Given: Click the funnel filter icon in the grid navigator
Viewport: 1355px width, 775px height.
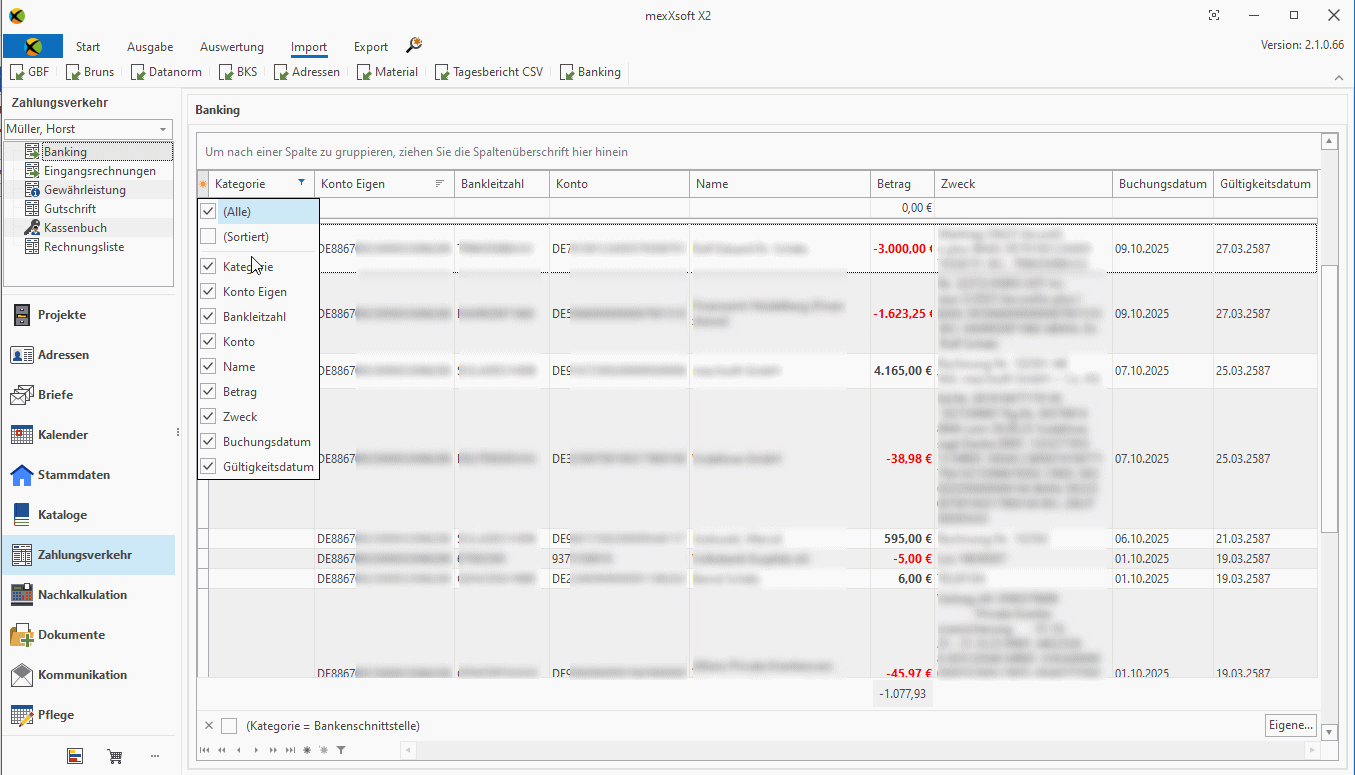Looking at the screenshot, I should click(340, 750).
